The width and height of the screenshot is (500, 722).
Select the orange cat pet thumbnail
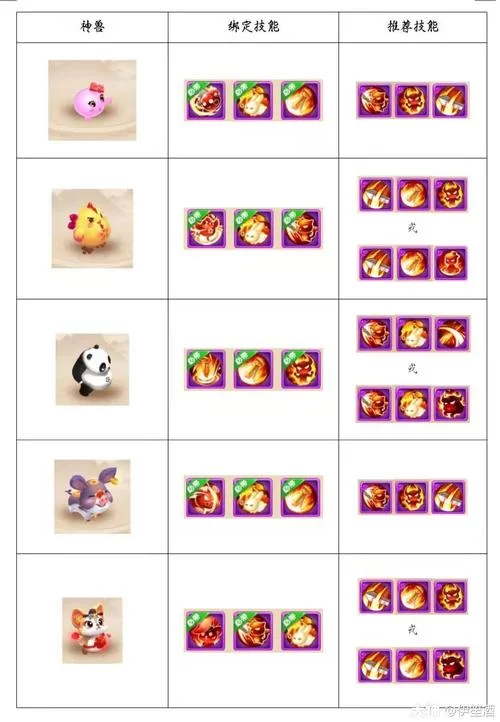click(x=92, y=630)
